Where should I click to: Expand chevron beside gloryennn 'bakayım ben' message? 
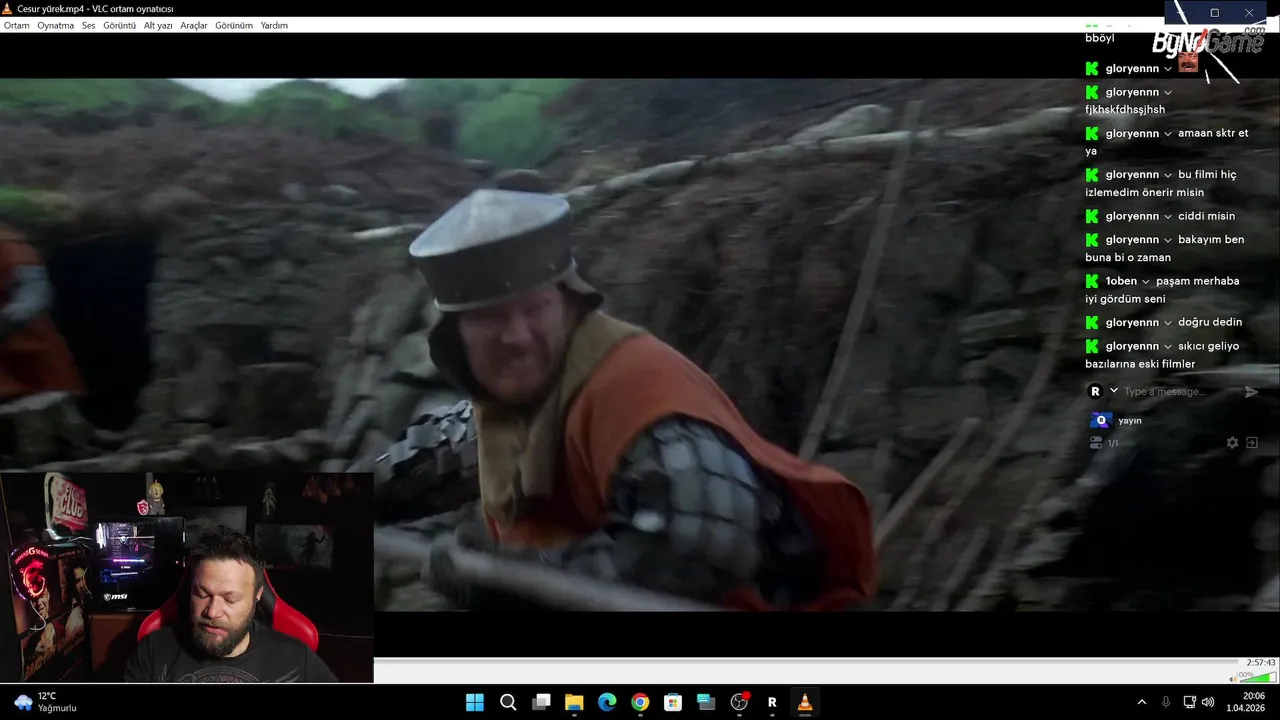tap(1168, 240)
